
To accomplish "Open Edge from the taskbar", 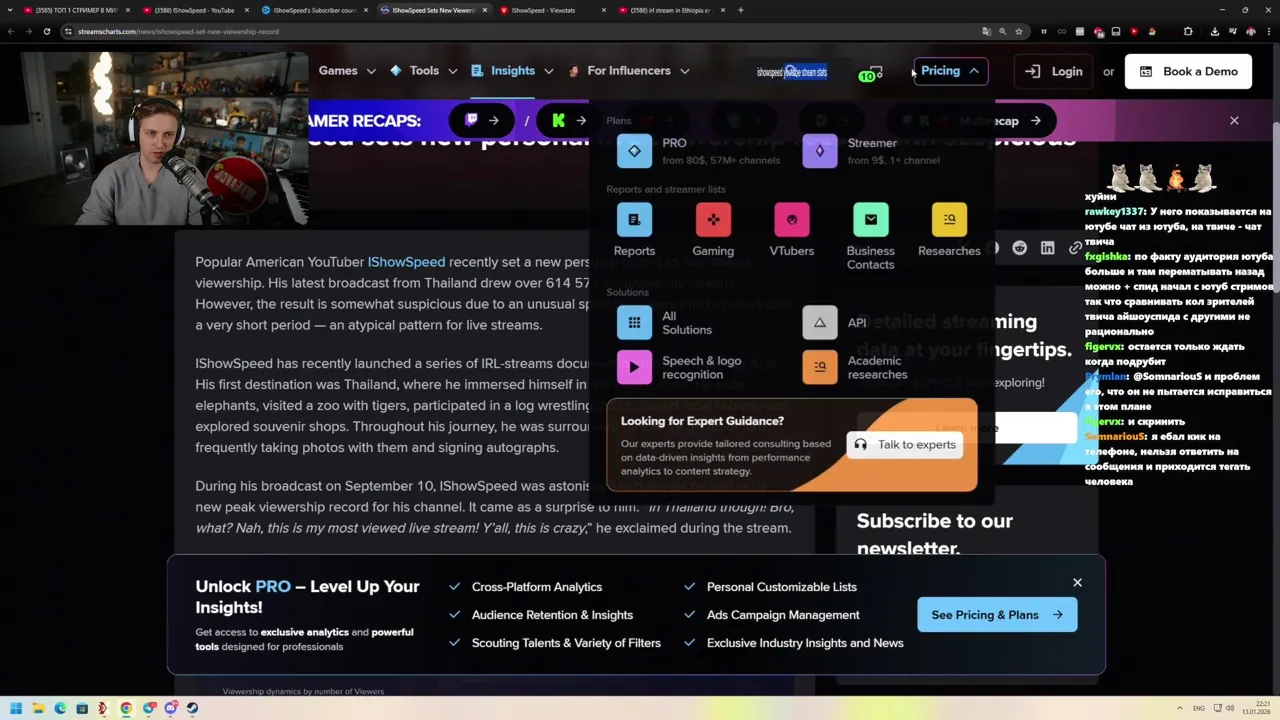I will (x=60, y=708).
